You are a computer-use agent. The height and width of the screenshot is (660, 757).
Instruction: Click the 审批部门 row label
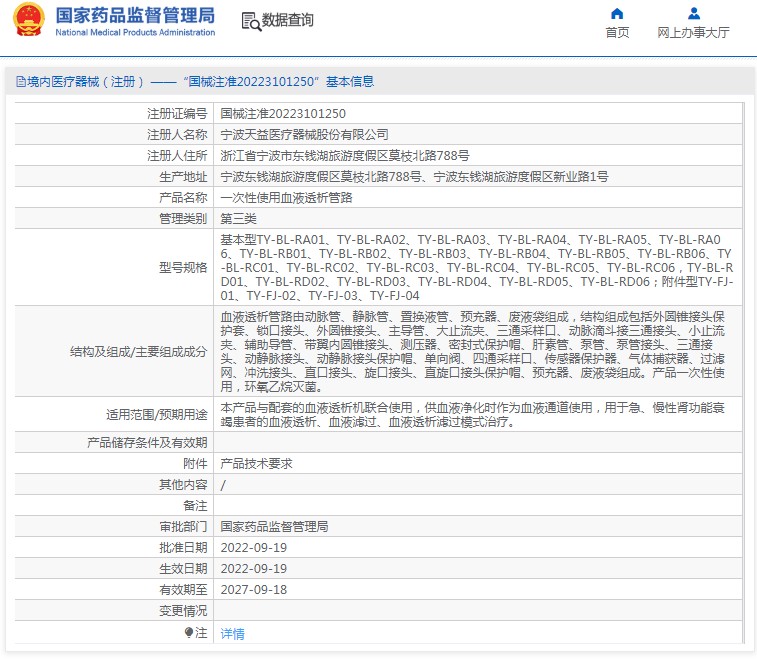(183, 527)
